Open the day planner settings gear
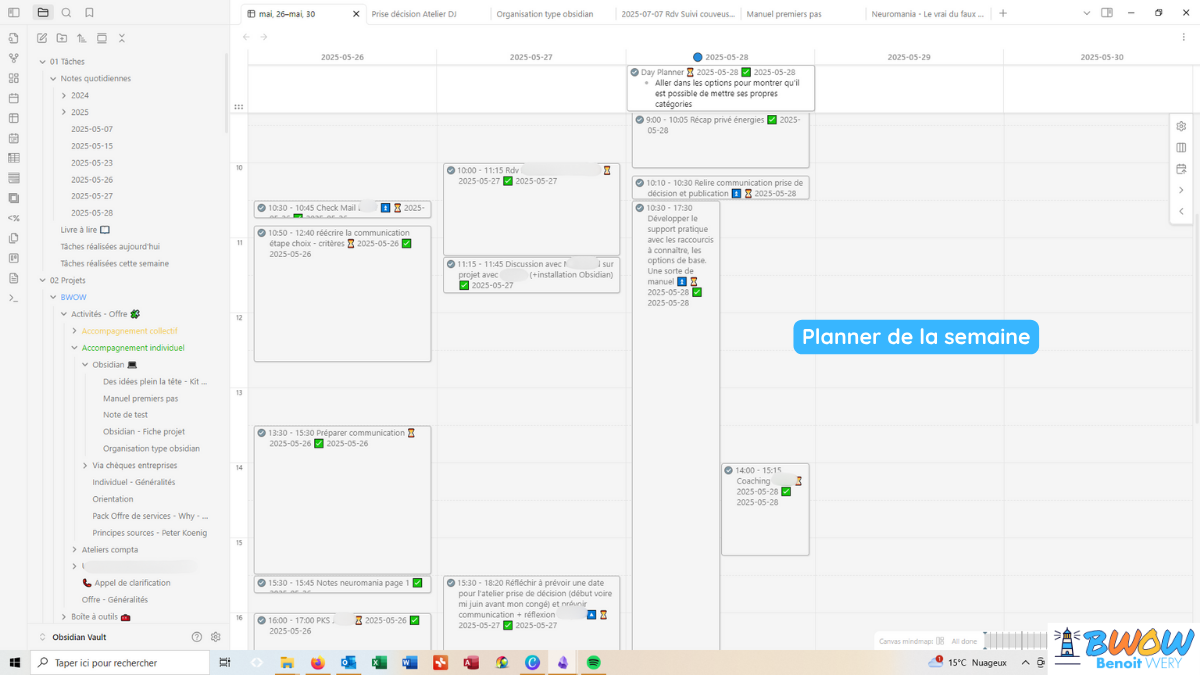The width and height of the screenshot is (1200, 675). (1181, 126)
